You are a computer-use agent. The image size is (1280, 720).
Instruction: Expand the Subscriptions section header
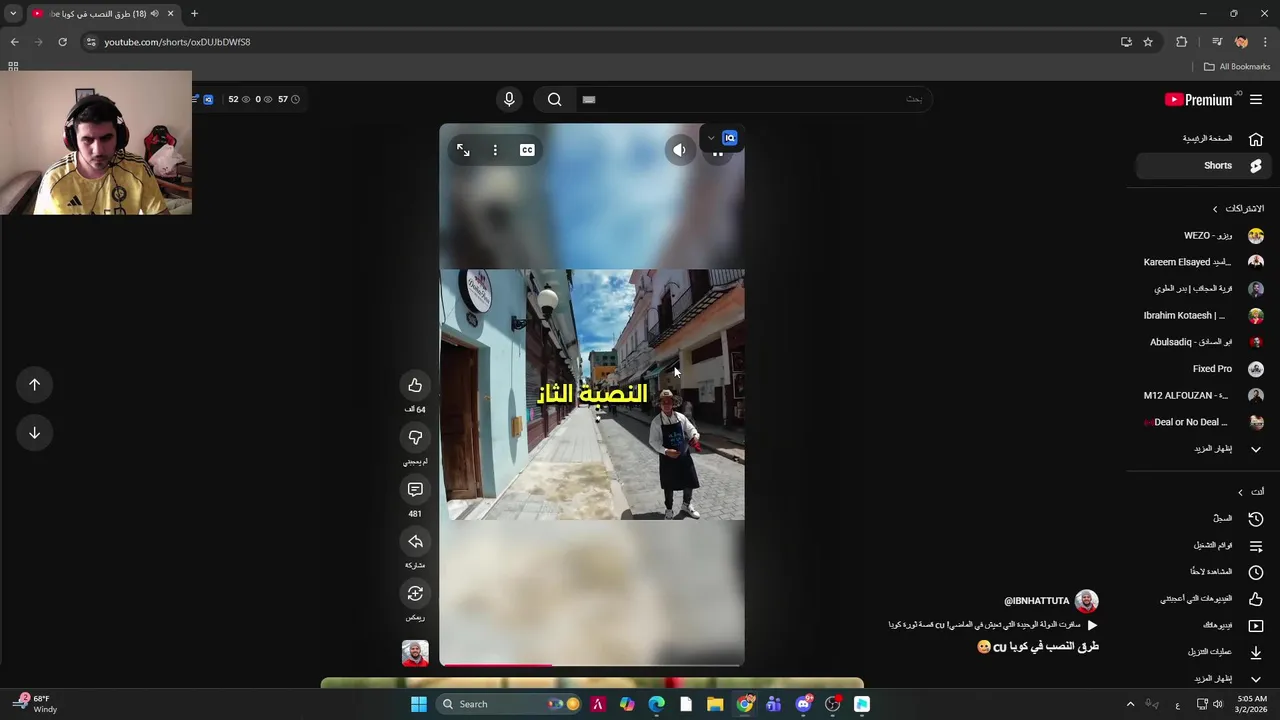pos(1238,208)
